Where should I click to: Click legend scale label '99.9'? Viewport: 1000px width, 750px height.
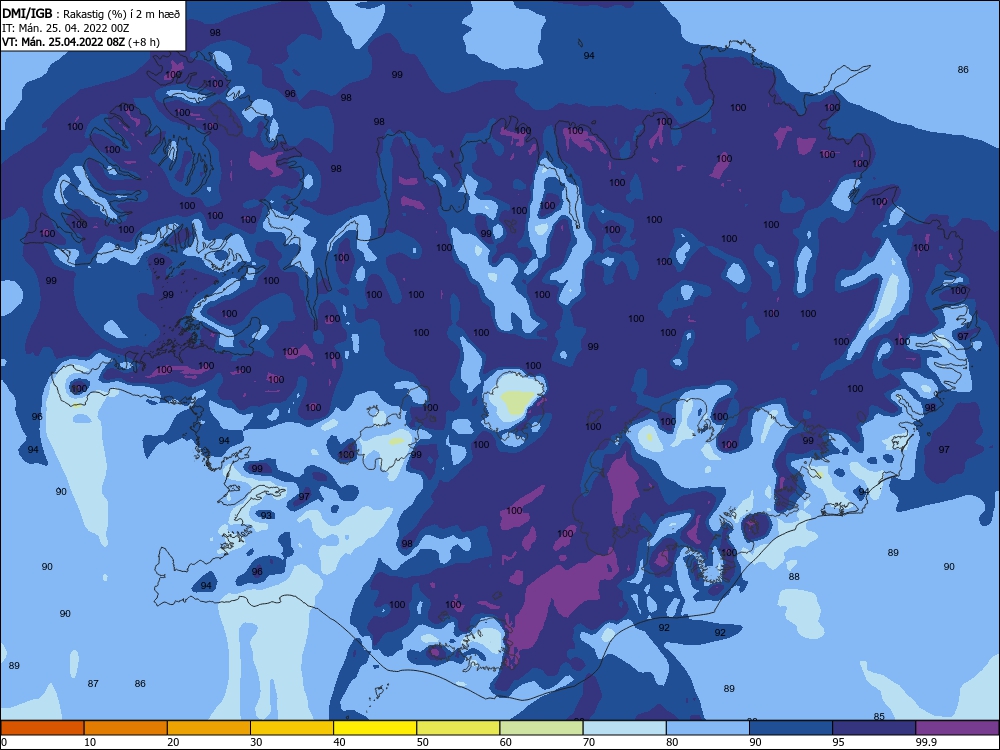click(926, 742)
